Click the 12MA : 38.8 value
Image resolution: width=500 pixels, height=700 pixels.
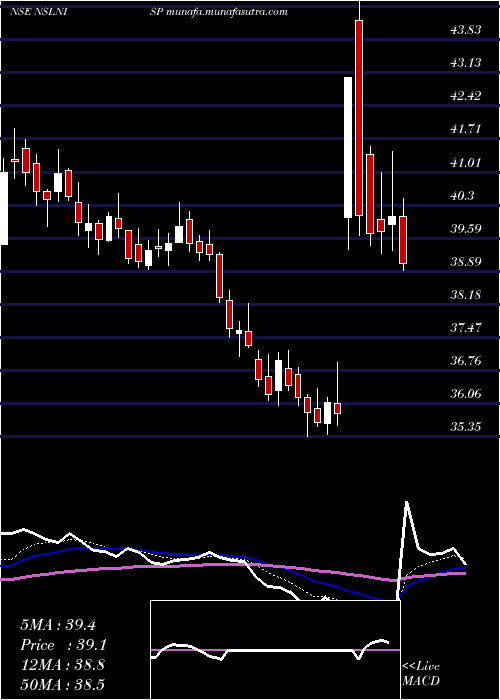pyautogui.click(x=62, y=665)
